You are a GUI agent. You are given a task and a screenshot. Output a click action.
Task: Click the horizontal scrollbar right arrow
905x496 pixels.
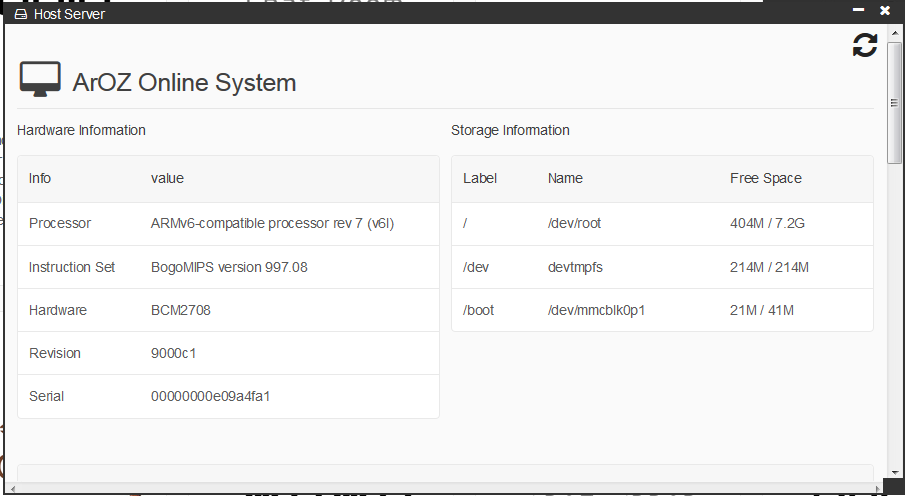[x=880, y=488]
